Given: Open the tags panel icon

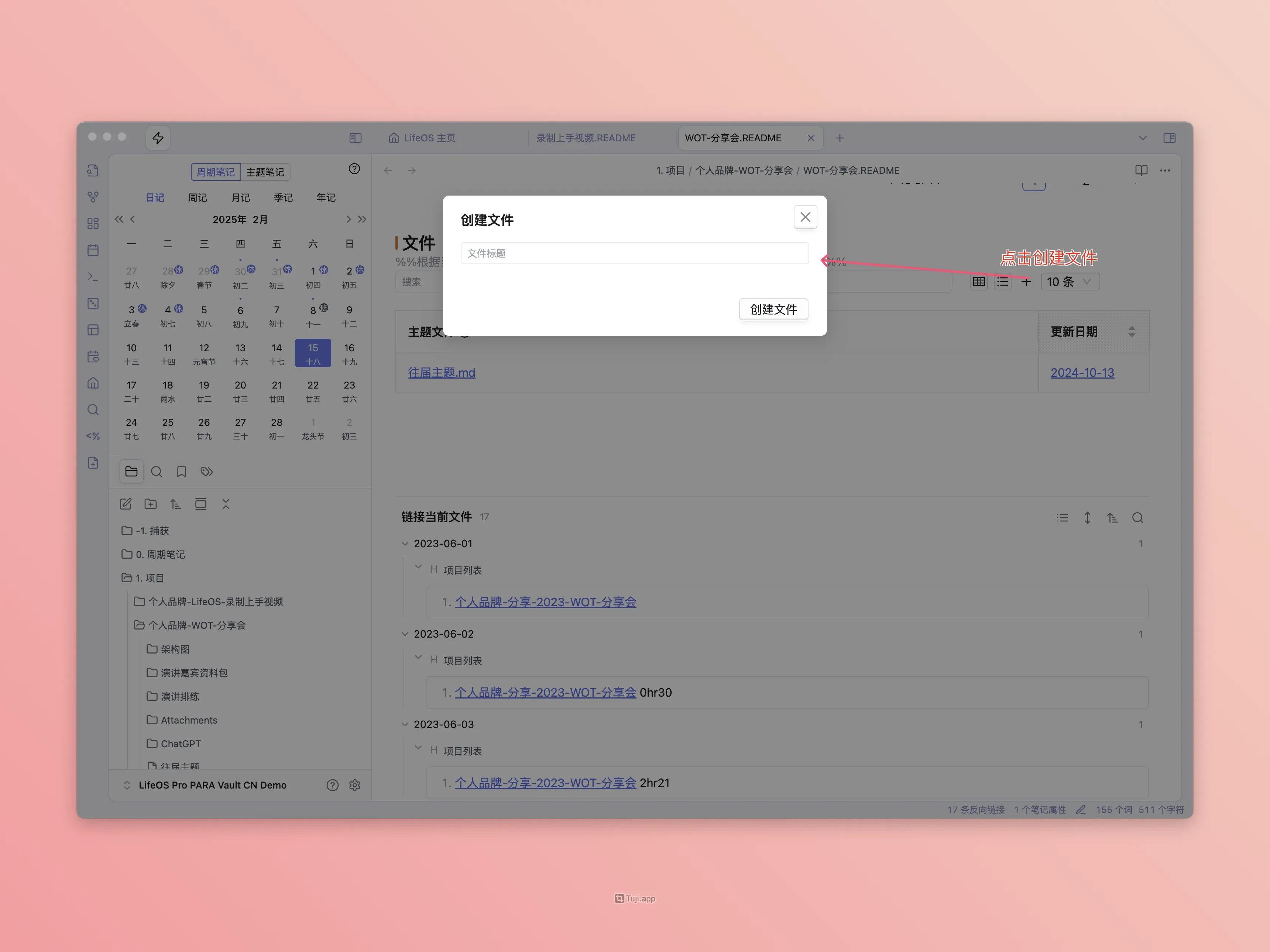Looking at the screenshot, I should pos(207,472).
